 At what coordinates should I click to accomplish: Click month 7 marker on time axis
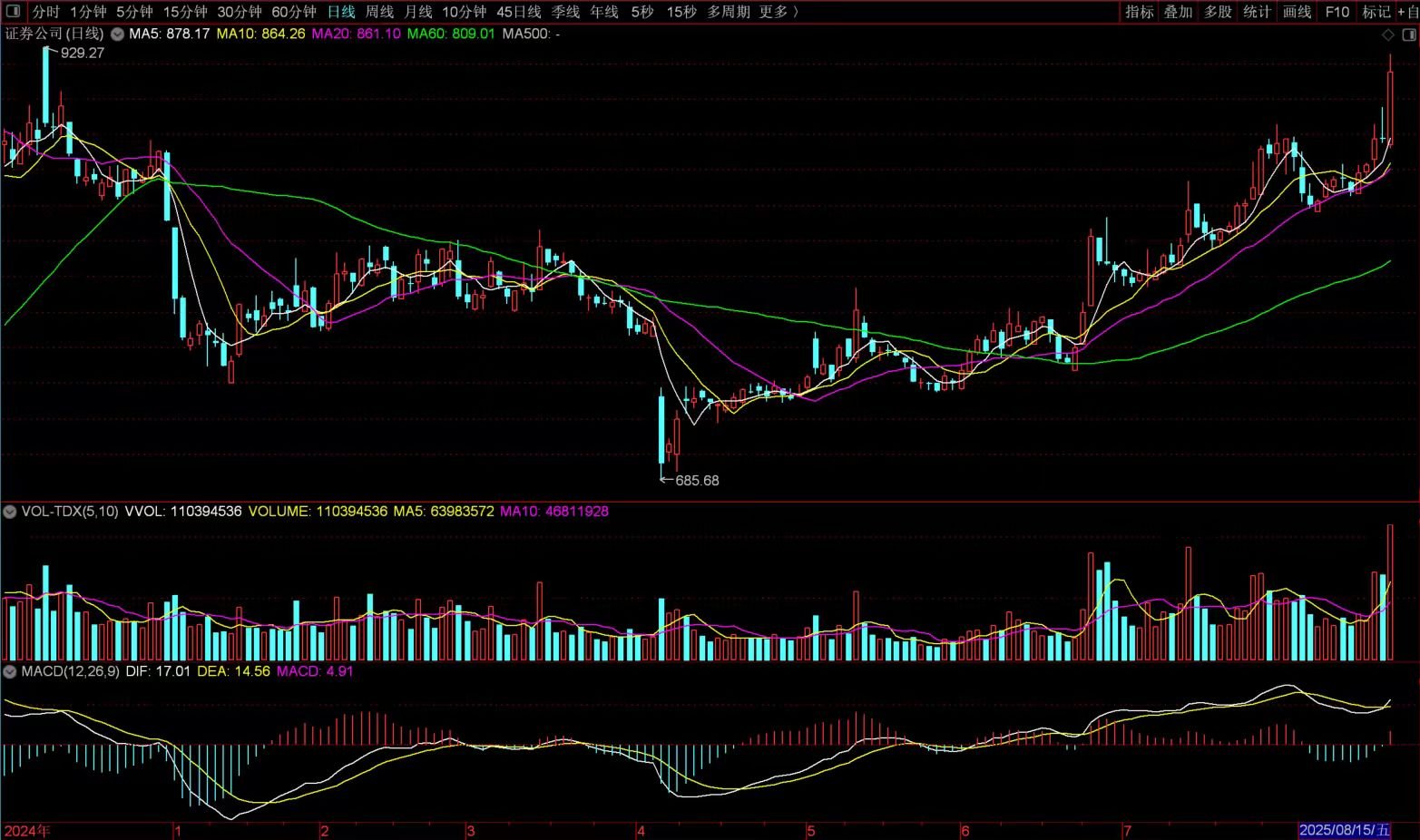[x=1127, y=831]
